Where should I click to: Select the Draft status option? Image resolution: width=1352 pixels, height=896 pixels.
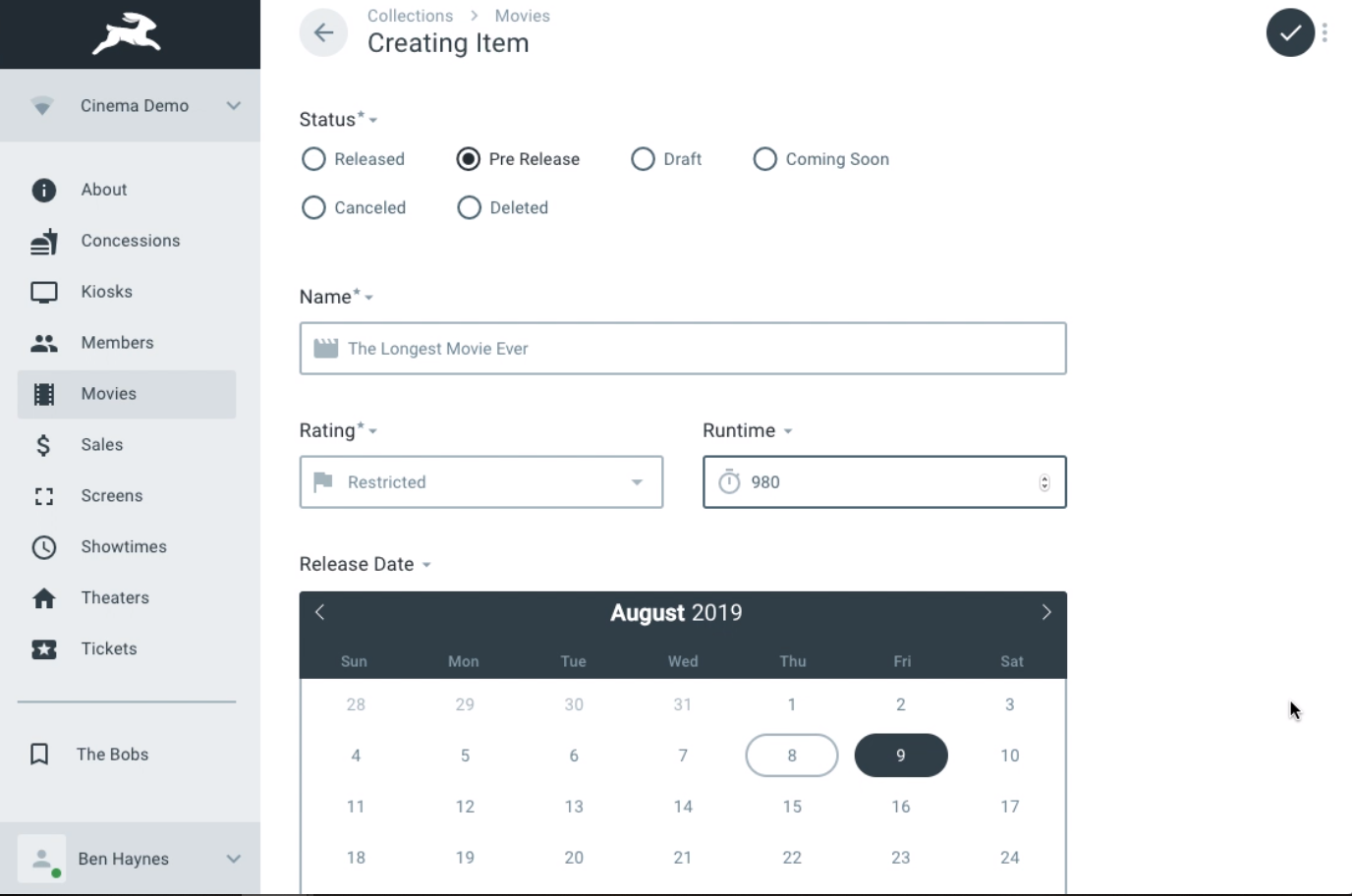[643, 159]
